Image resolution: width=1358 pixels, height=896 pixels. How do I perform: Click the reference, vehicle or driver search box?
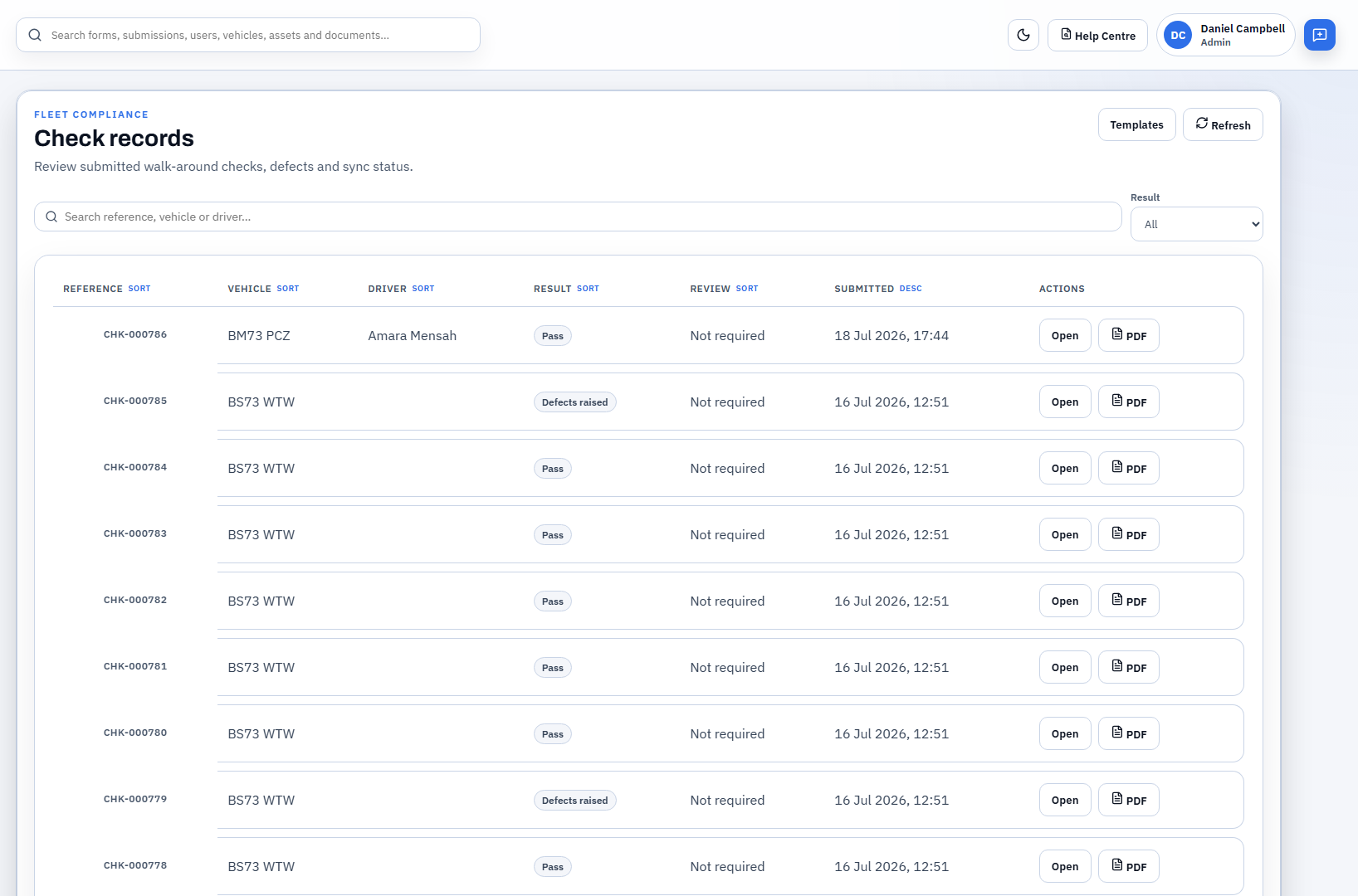578,217
